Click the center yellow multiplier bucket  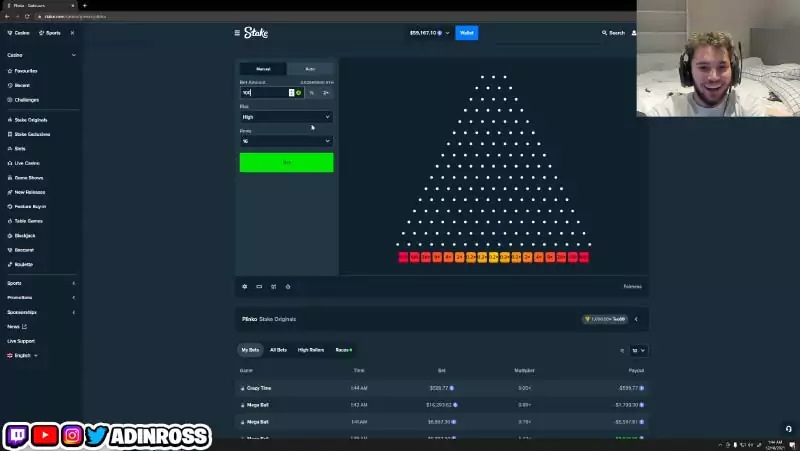[493, 258]
